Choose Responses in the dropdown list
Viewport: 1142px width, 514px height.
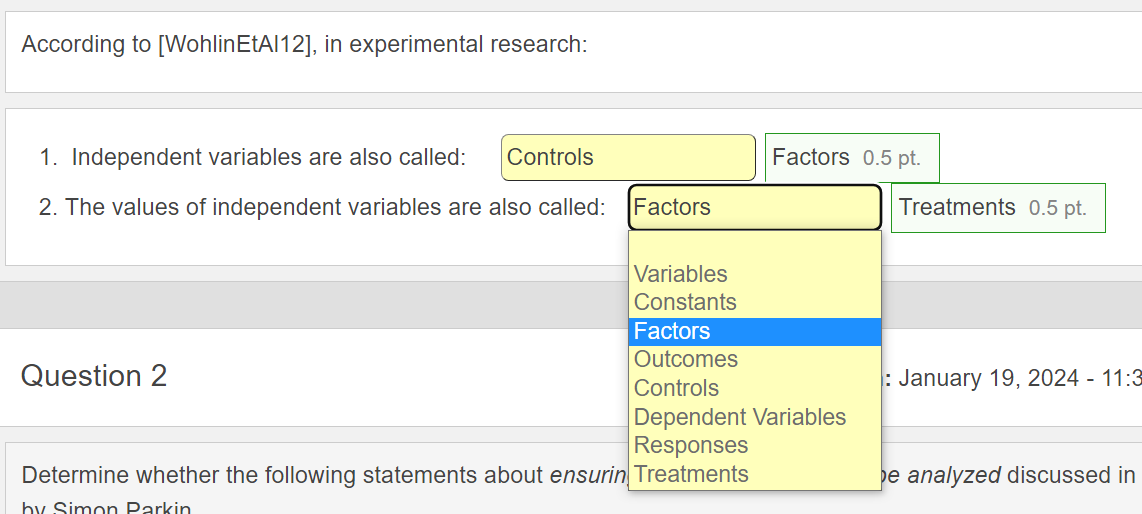(x=691, y=445)
